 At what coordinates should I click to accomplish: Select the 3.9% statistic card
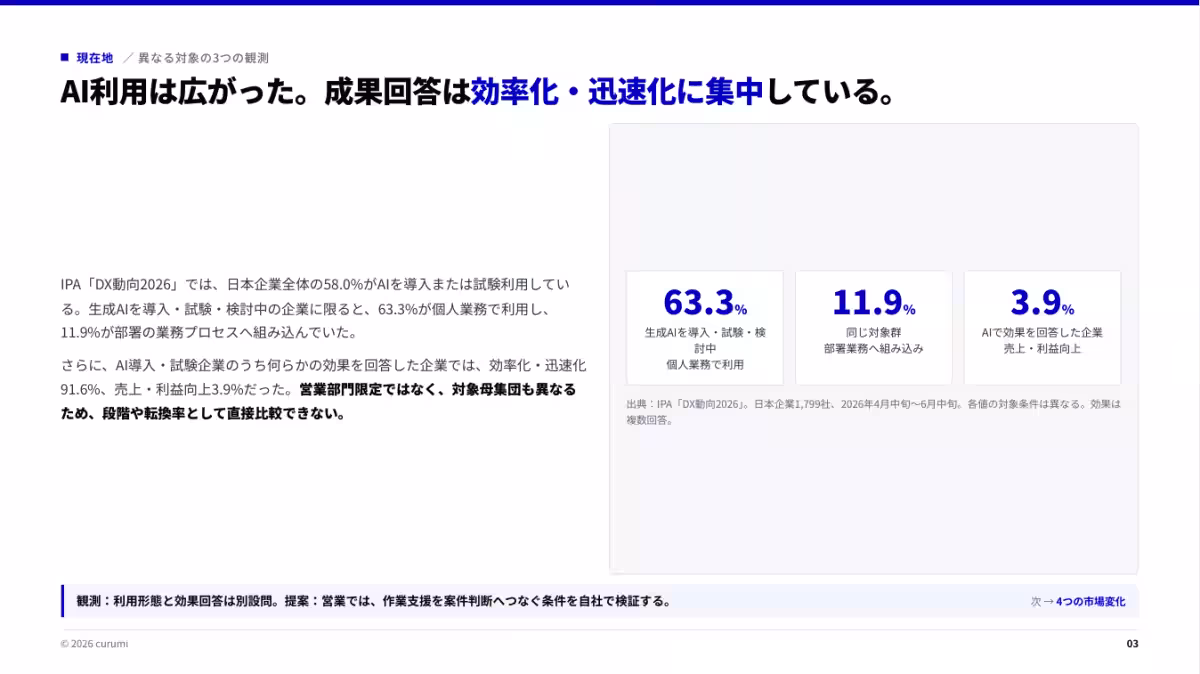coord(1042,328)
